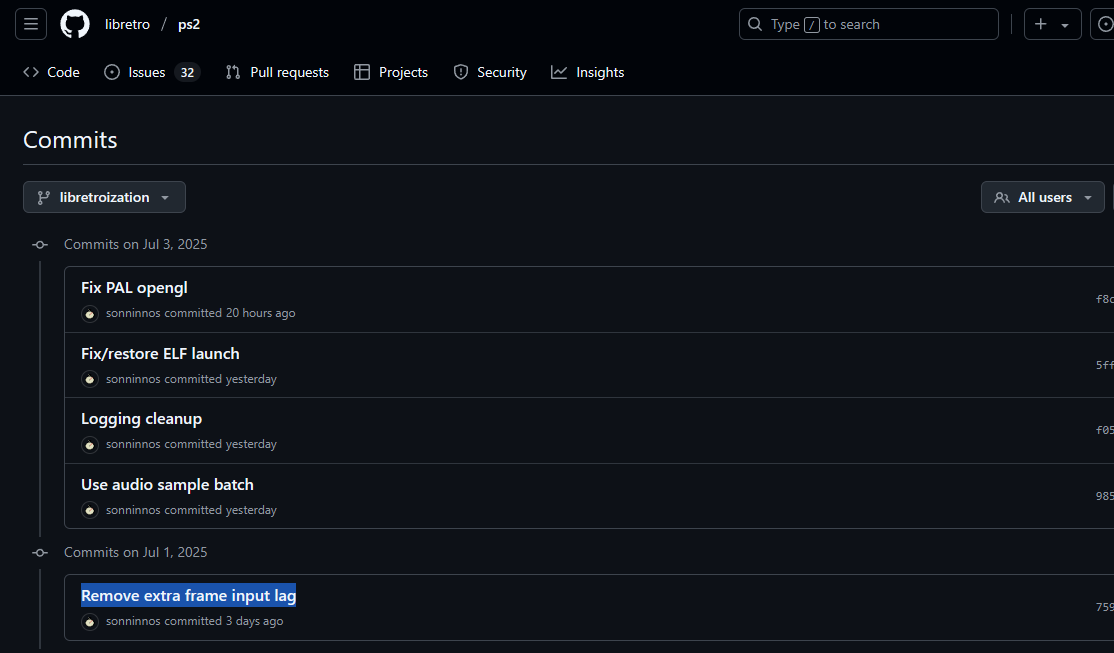
Task: Click the Projects table icon
Action: (x=362, y=72)
